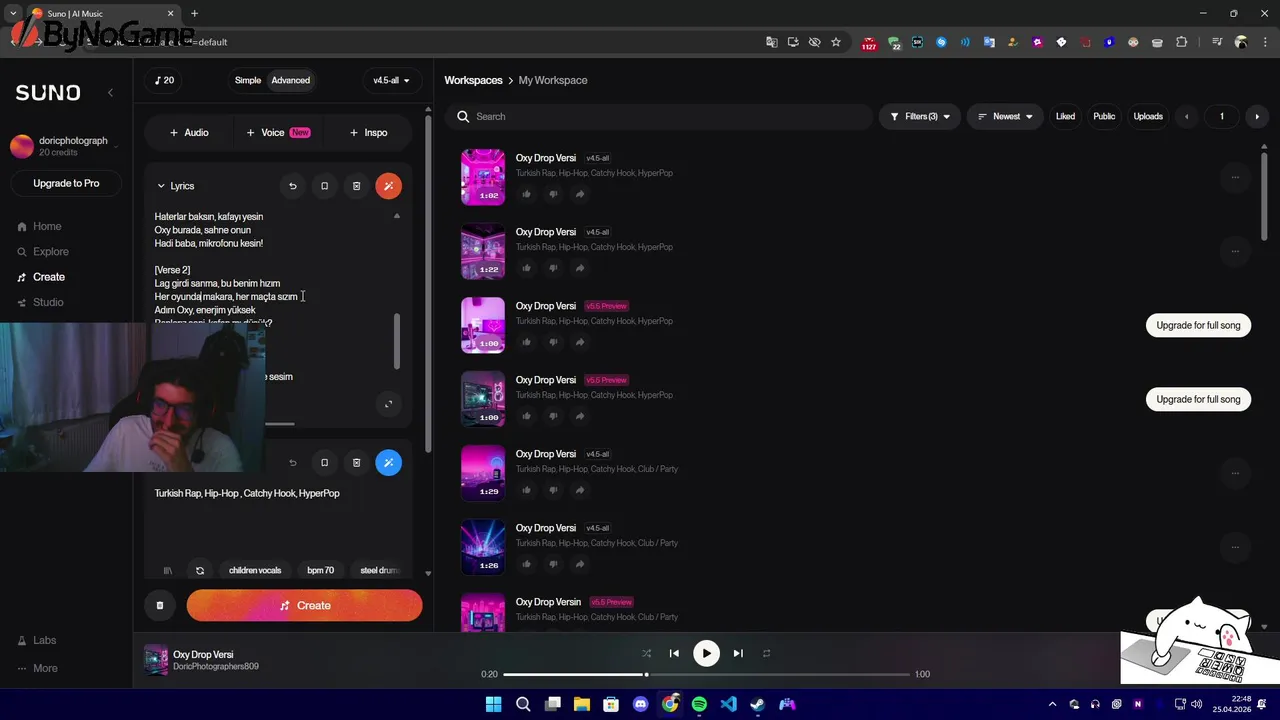Toggle shuffle in the player bar
This screenshot has height=720, width=1280.
pyautogui.click(x=646, y=653)
